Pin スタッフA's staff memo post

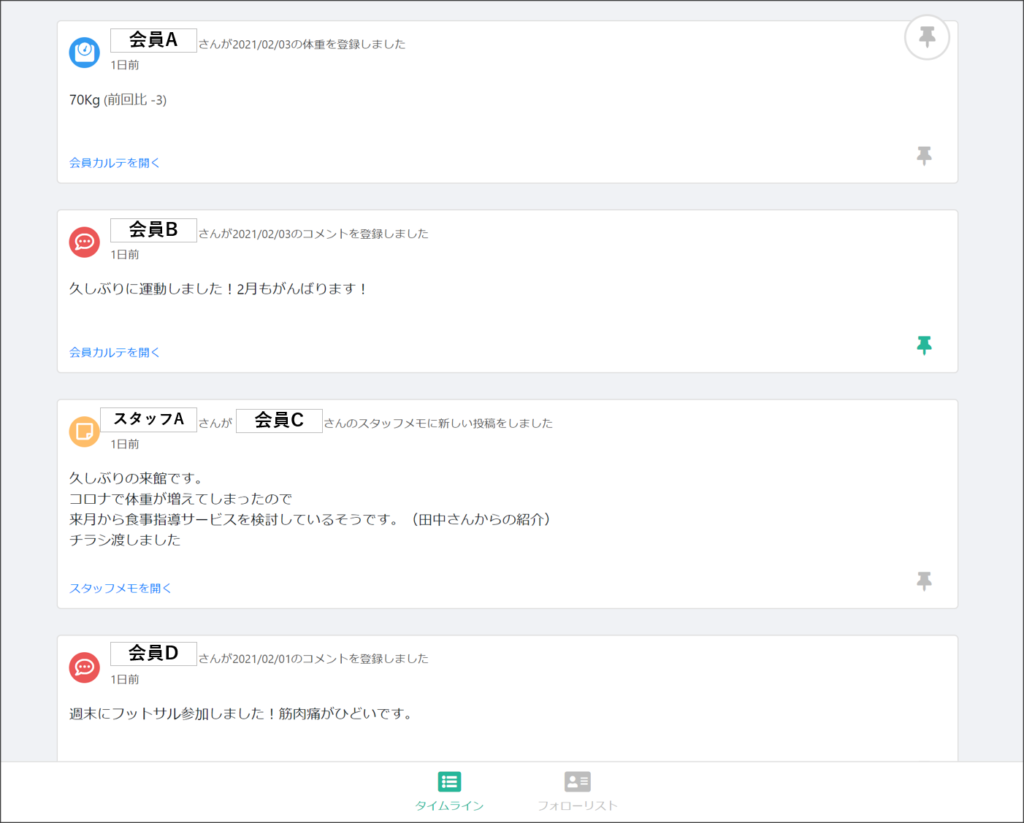coord(924,581)
